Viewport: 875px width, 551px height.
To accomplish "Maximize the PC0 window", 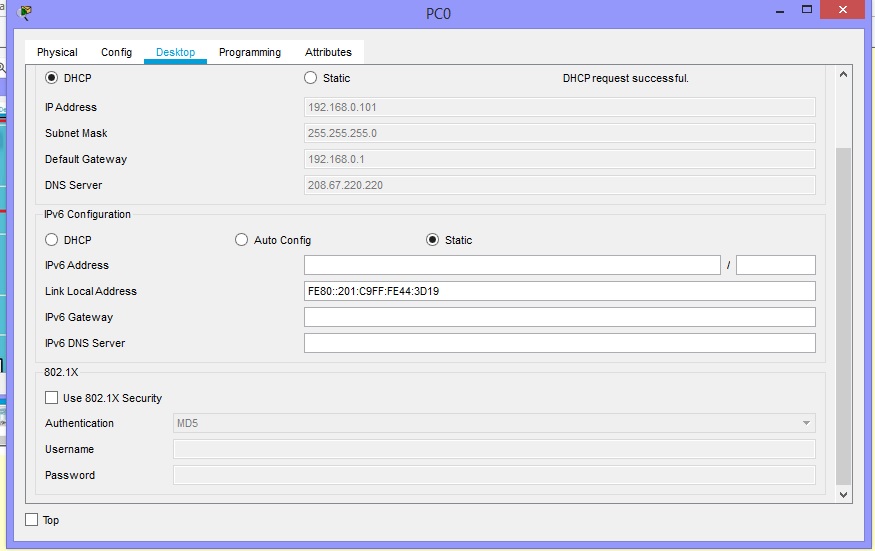I will (806, 10).
